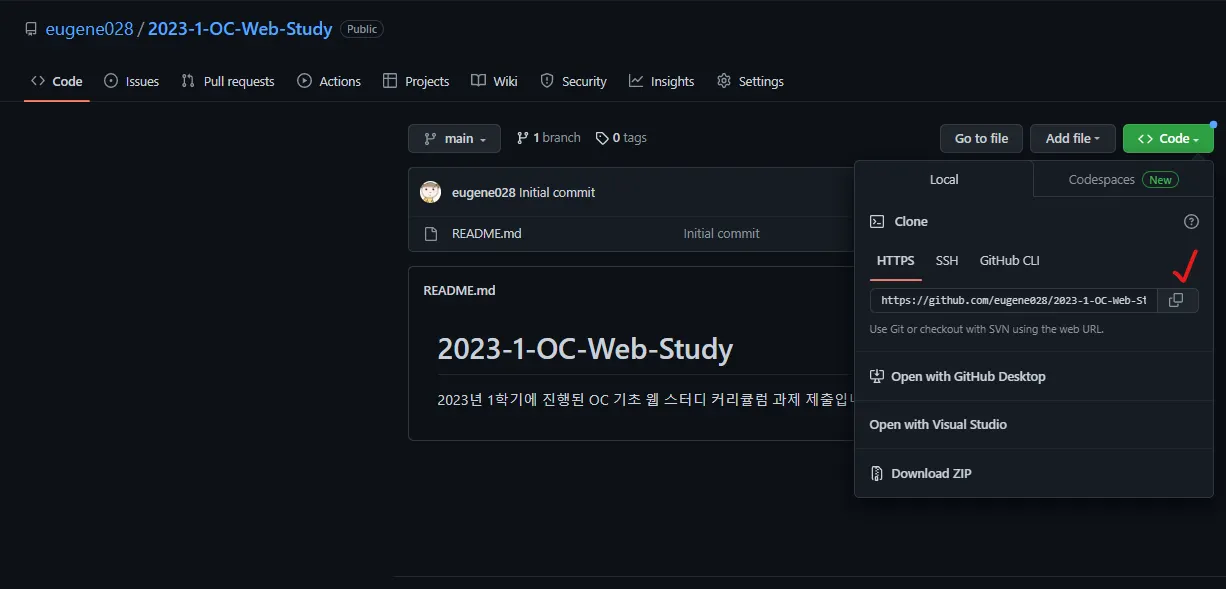The height and width of the screenshot is (589, 1226).
Task: Open eugene028 avatar in commit row
Action: (431, 192)
